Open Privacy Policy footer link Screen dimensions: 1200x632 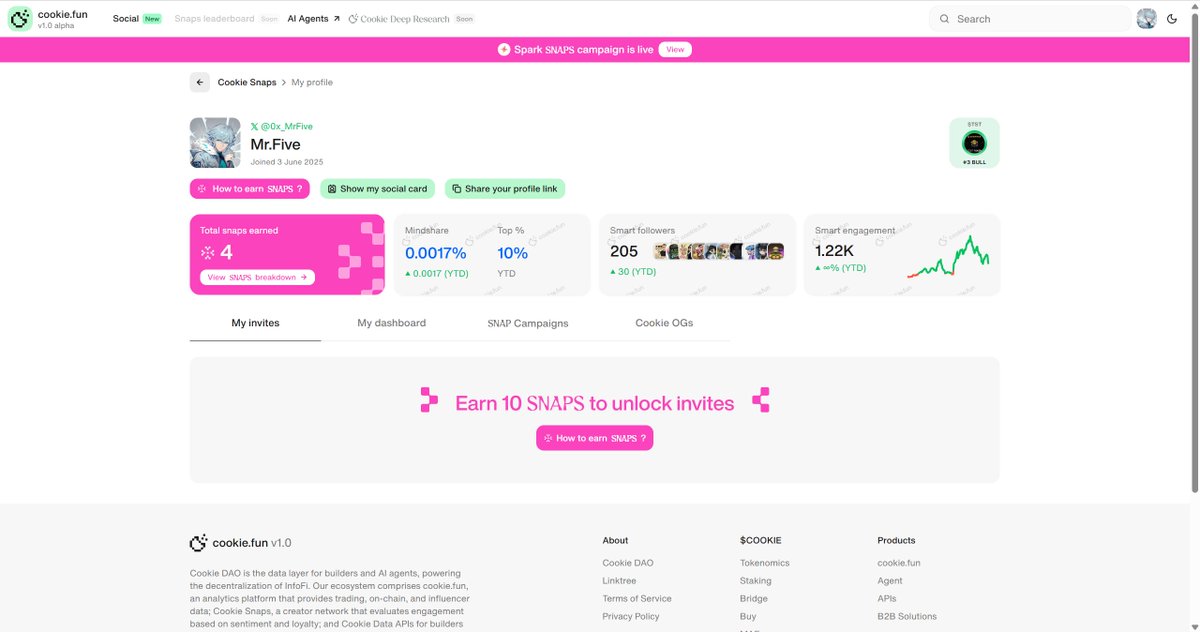tap(631, 617)
